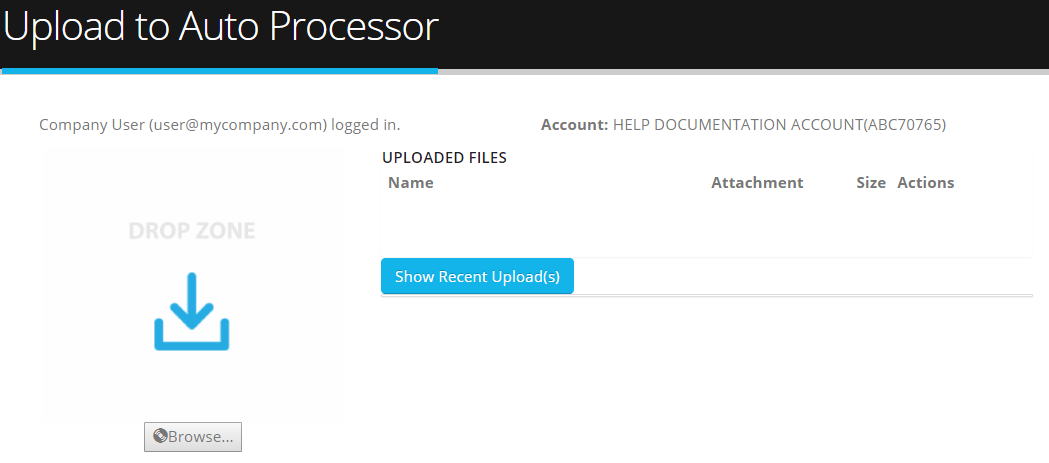Click empty black header right of title

pos(743,32)
